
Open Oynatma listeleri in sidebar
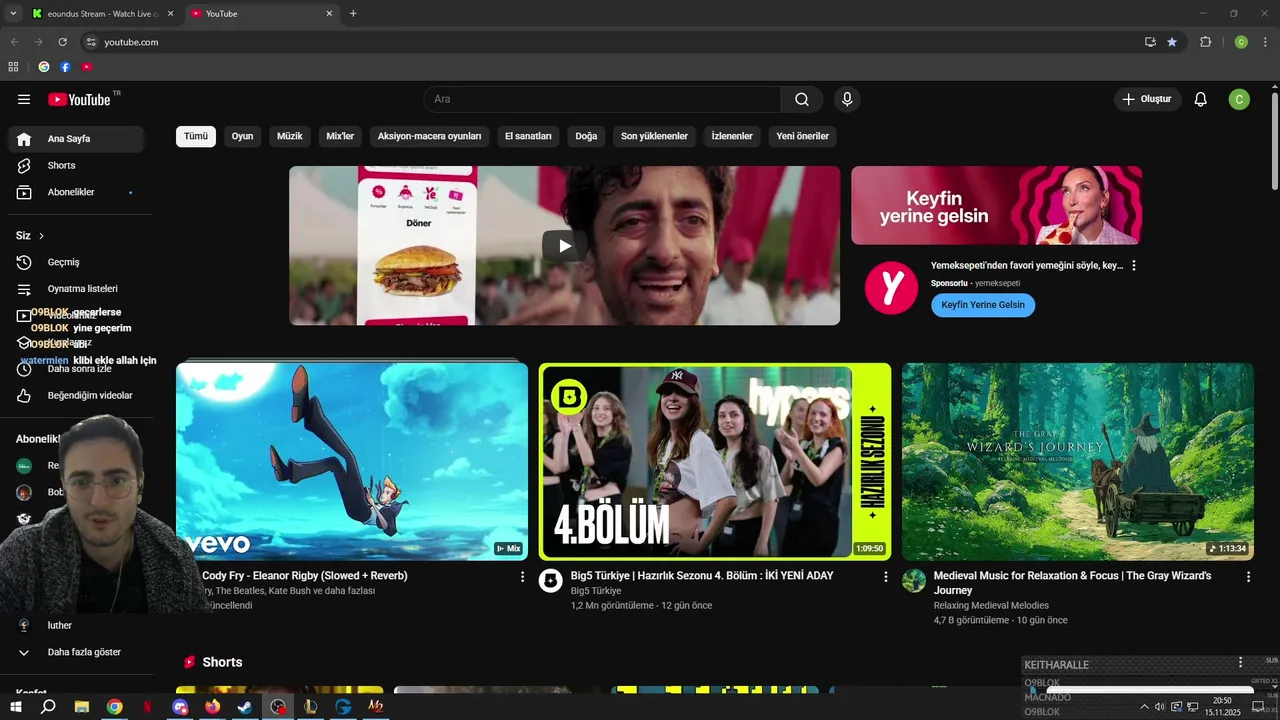pyautogui.click(x=76, y=289)
